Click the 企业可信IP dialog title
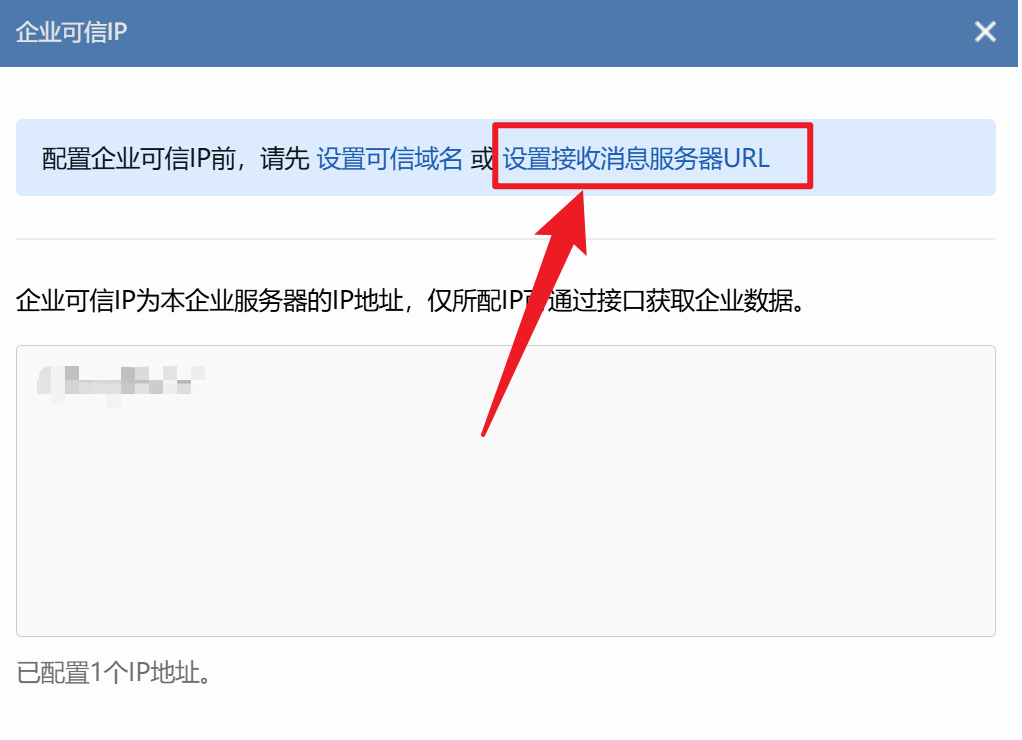Viewport: 1022px width, 740px height. (x=71, y=32)
